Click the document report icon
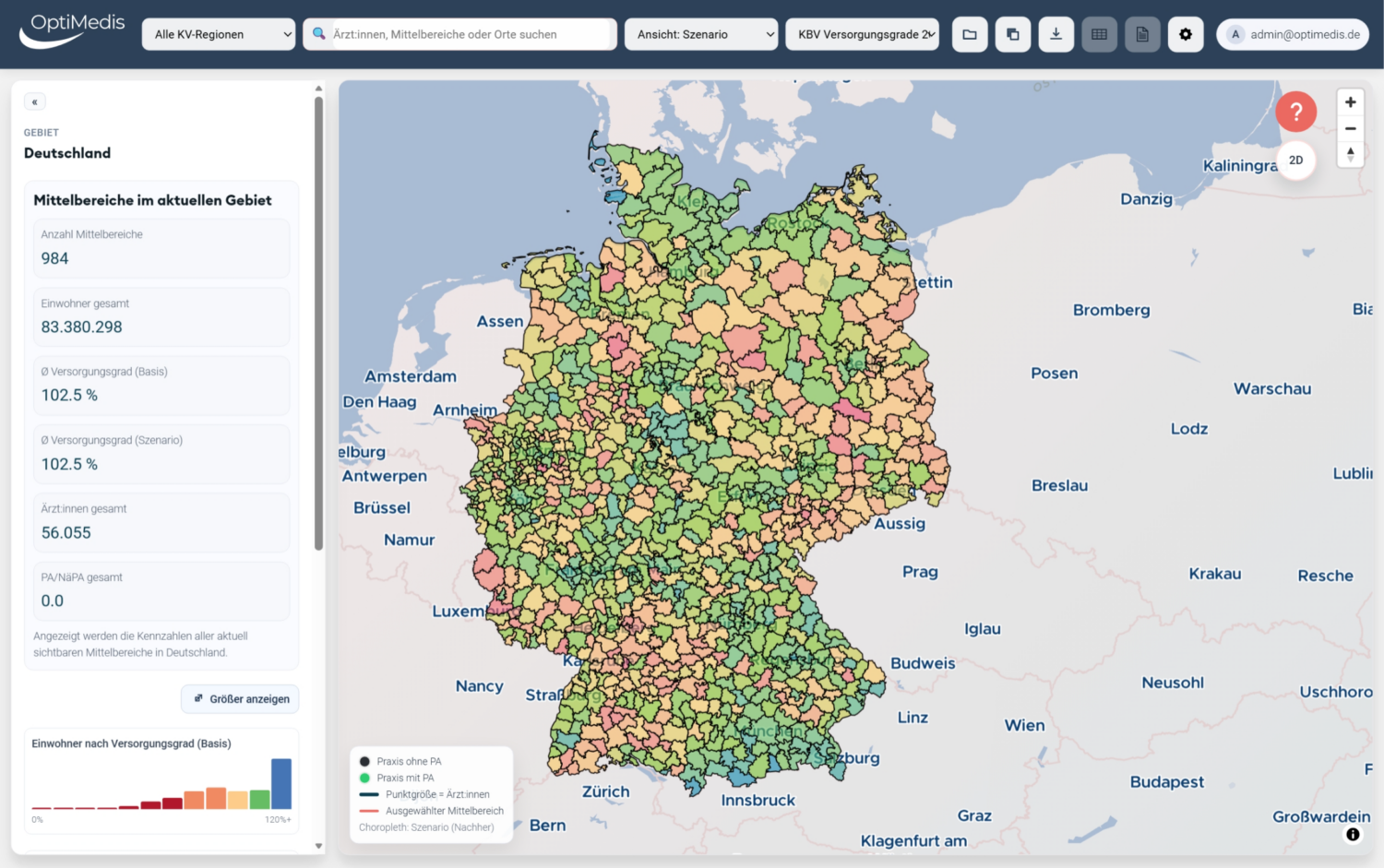Screen dimensions: 1384x868 (1142, 34)
